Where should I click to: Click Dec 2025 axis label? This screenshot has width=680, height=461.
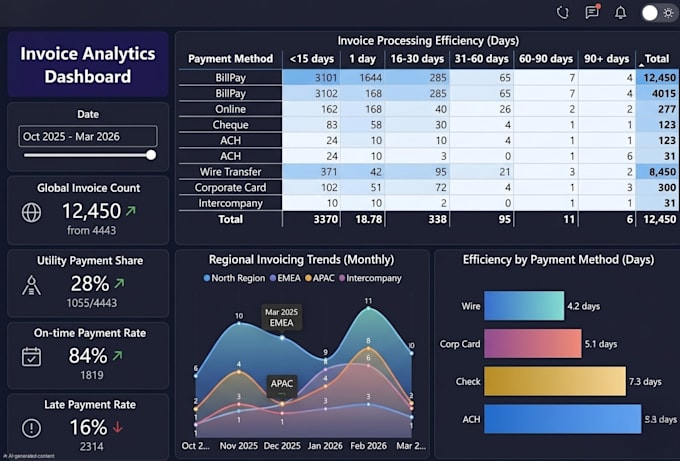click(x=282, y=446)
